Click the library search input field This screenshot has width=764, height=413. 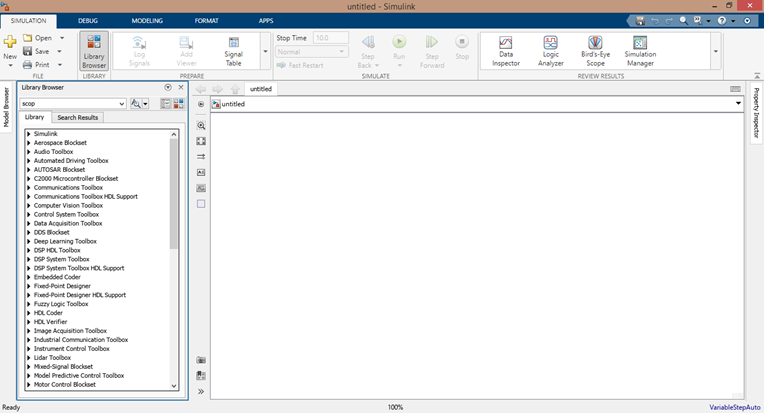[x=70, y=103]
